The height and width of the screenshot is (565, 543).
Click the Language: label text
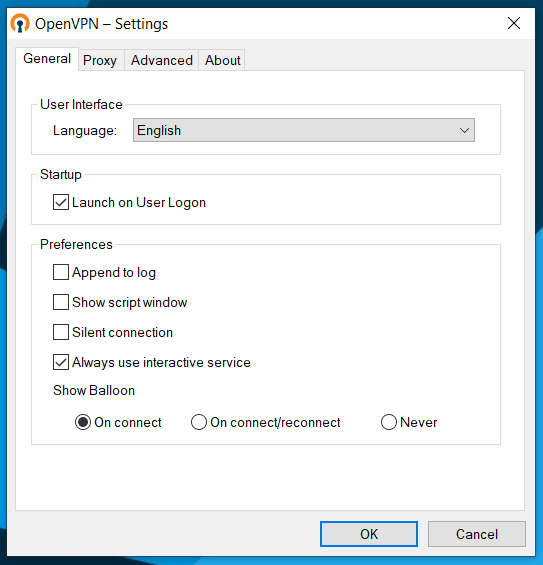[85, 130]
